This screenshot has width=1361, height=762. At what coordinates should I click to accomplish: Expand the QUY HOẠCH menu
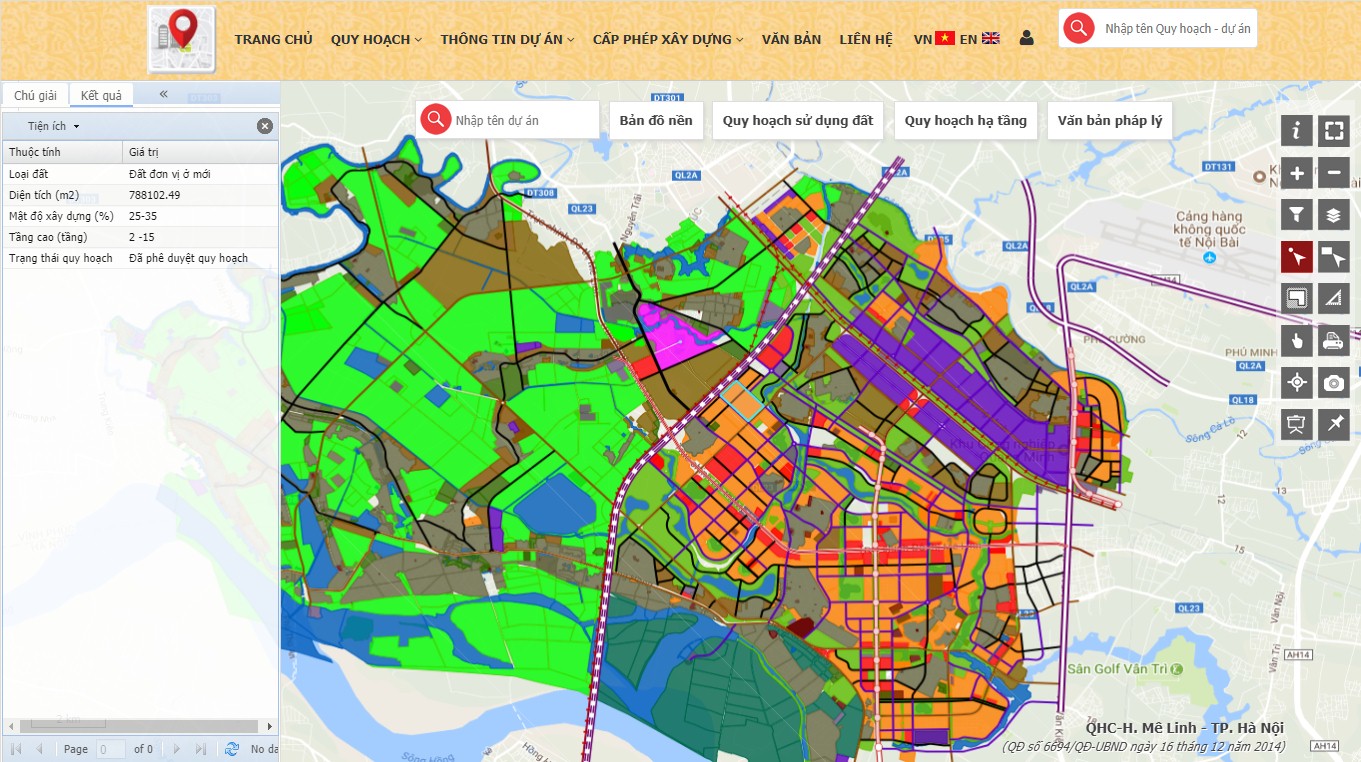point(376,39)
